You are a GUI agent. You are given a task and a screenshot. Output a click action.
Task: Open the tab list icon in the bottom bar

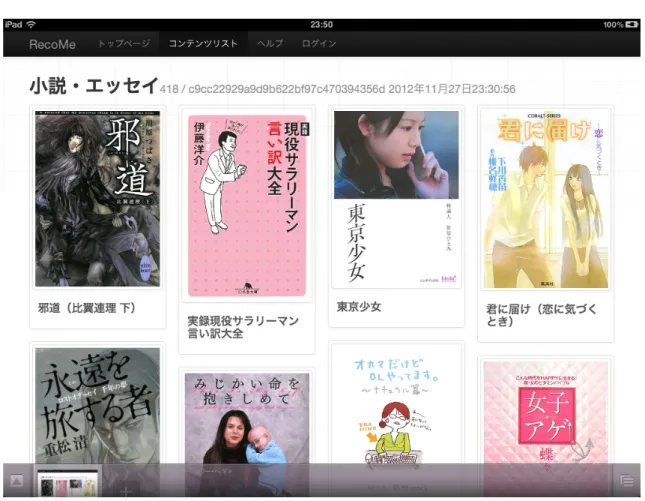pos(627,480)
